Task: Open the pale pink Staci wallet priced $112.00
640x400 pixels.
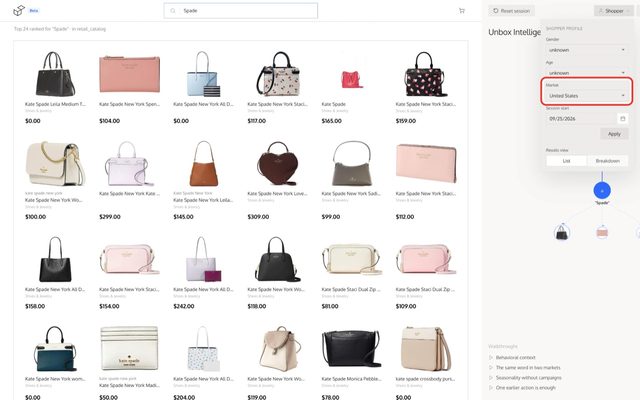Action: point(426,163)
